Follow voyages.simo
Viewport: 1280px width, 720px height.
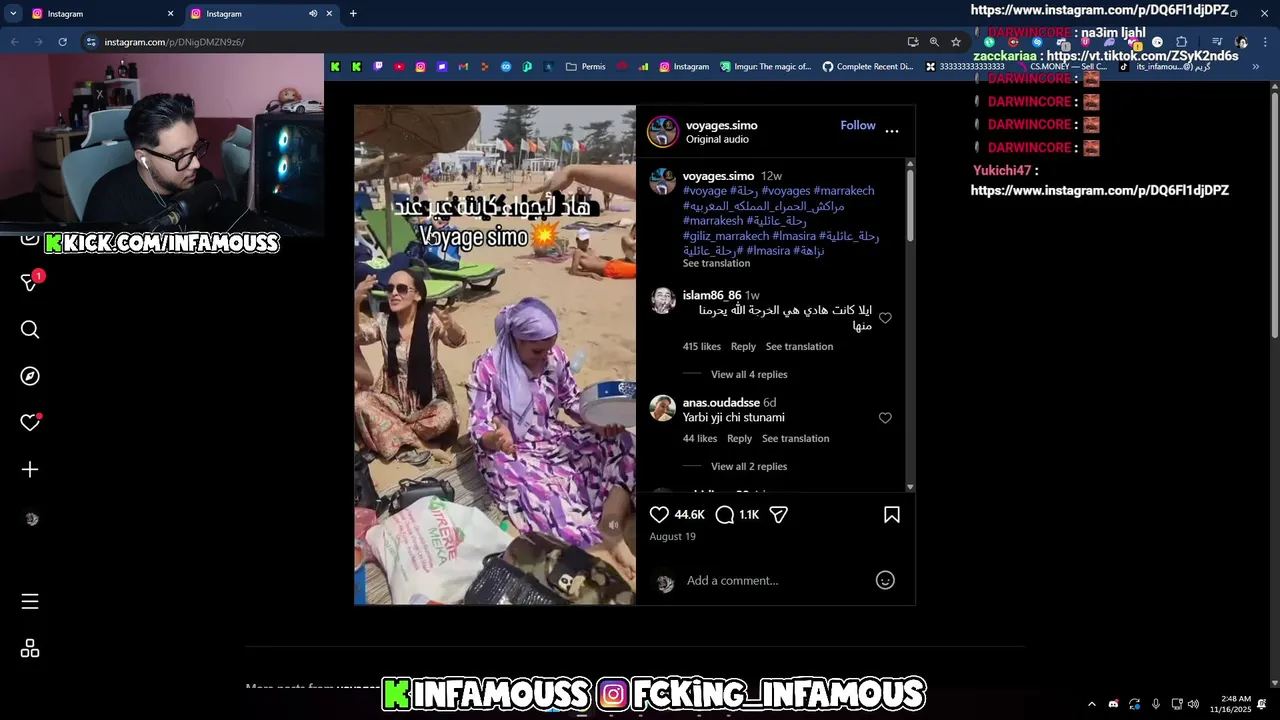tap(858, 125)
